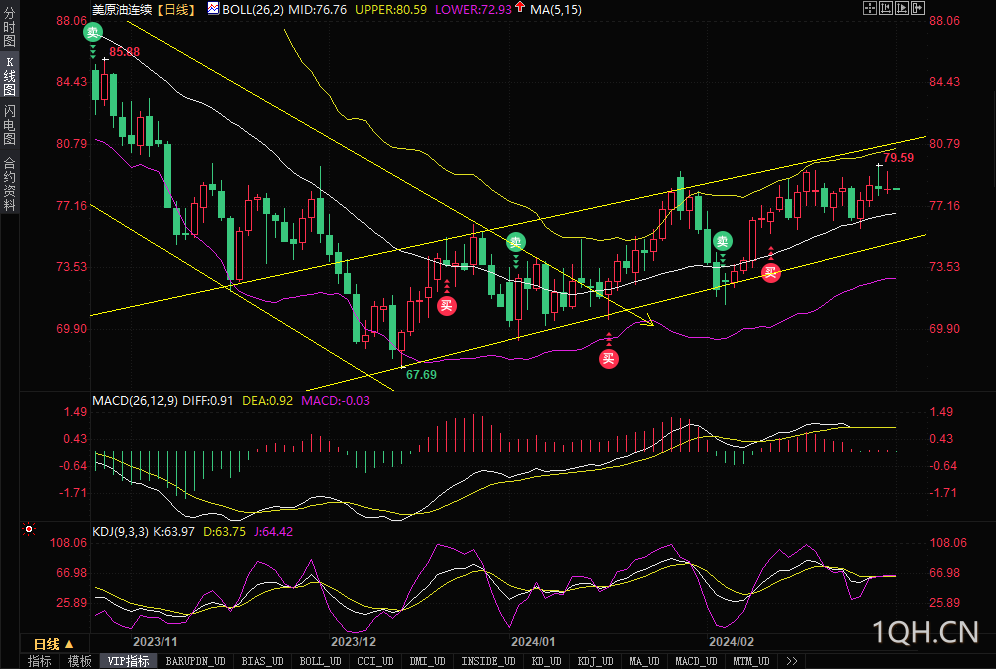Choose the MTM_UD indicator tab
The height and width of the screenshot is (669, 996).
751,661
